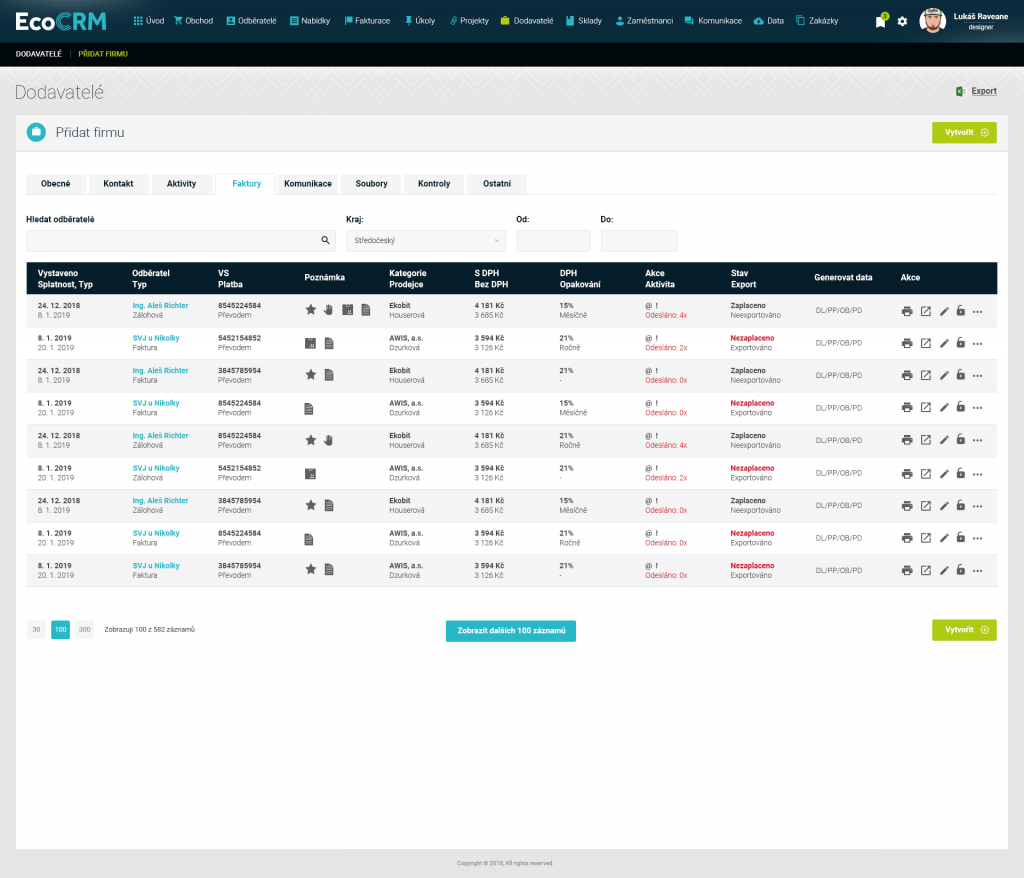
Task: Click unlock icon in fourth invoice row
Action: click(961, 407)
